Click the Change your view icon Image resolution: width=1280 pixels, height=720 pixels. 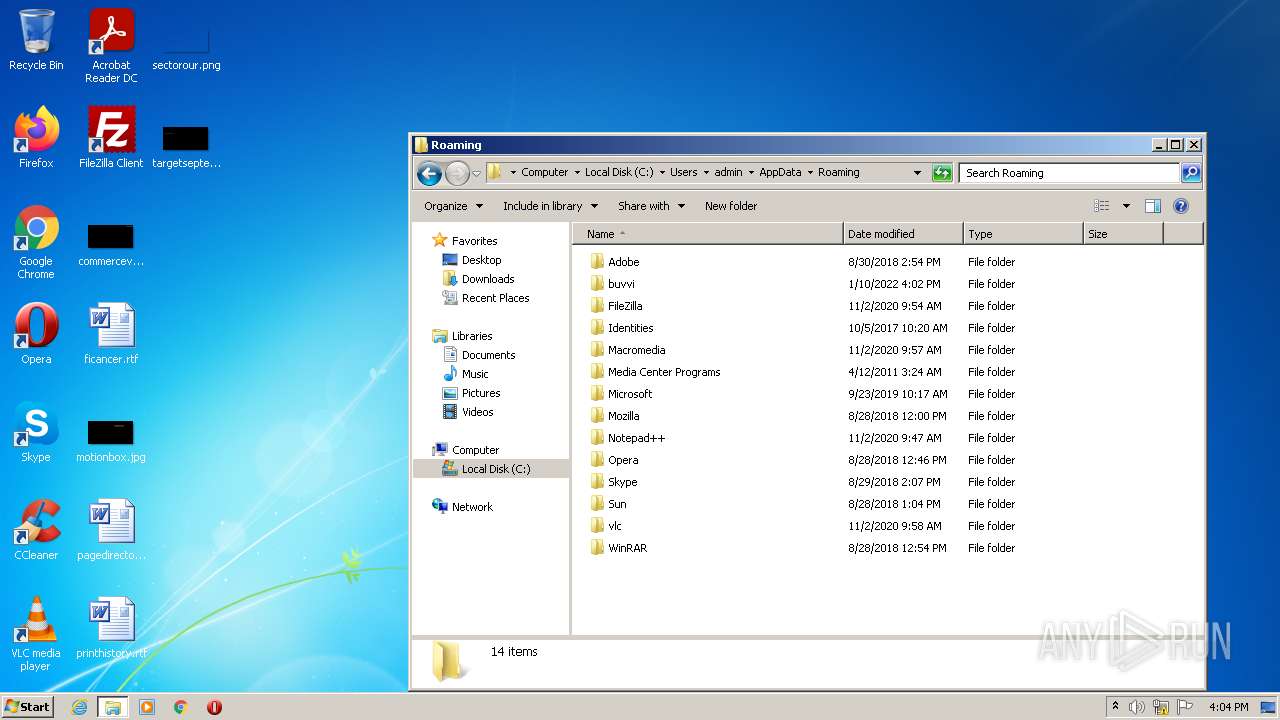[1102, 206]
